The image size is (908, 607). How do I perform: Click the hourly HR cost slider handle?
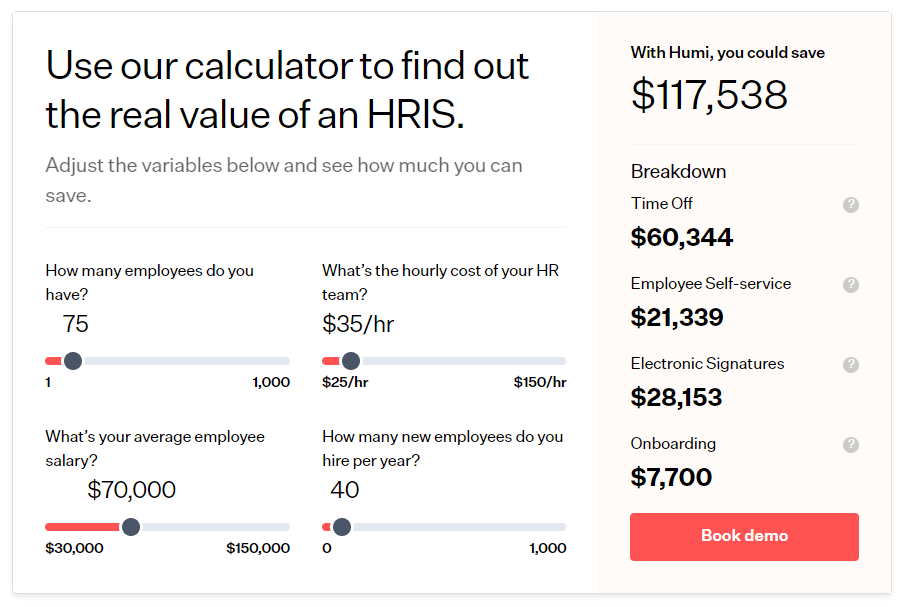coord(351,360)
